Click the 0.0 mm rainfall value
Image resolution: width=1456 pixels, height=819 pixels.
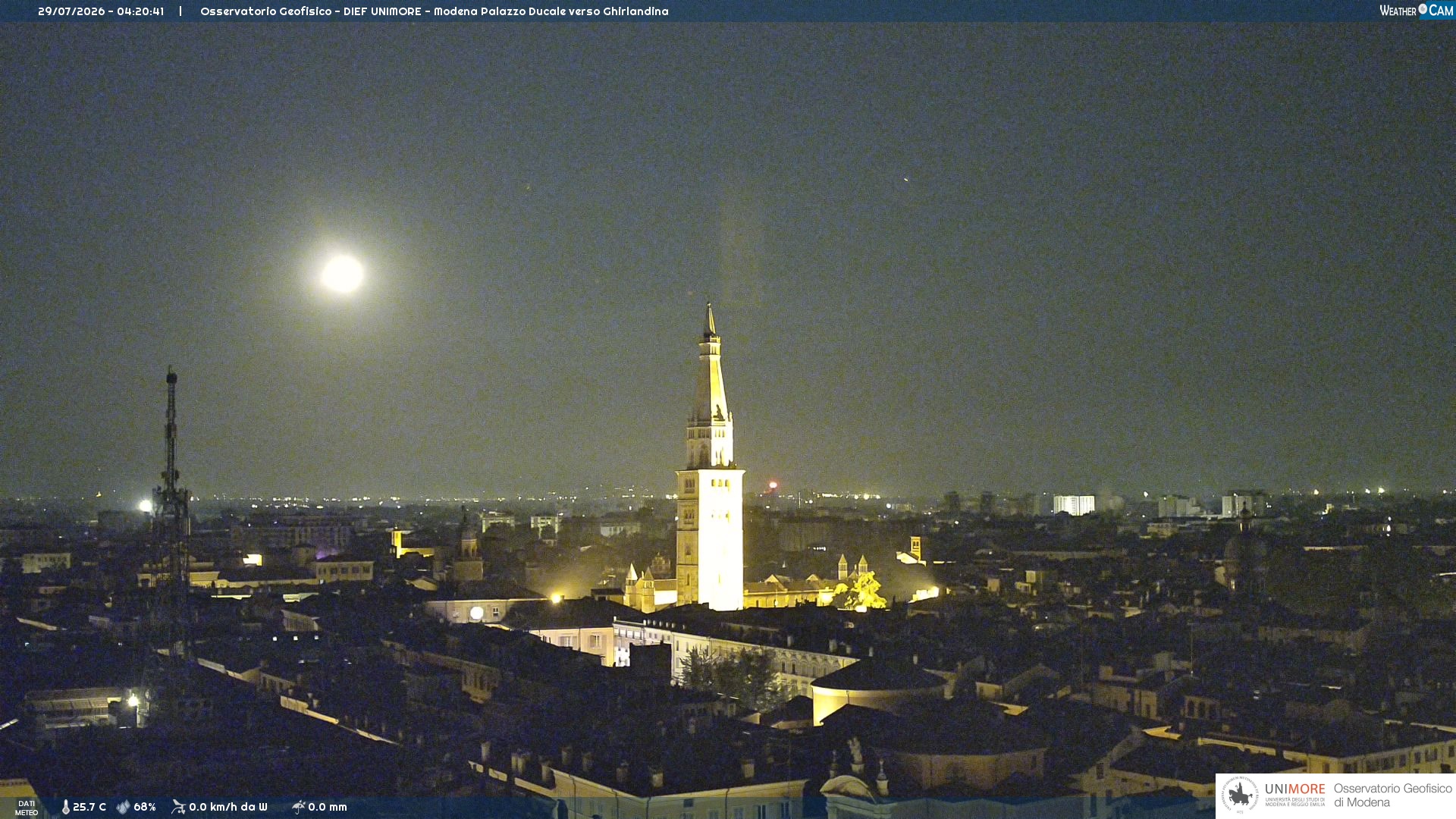click(328, 807)
